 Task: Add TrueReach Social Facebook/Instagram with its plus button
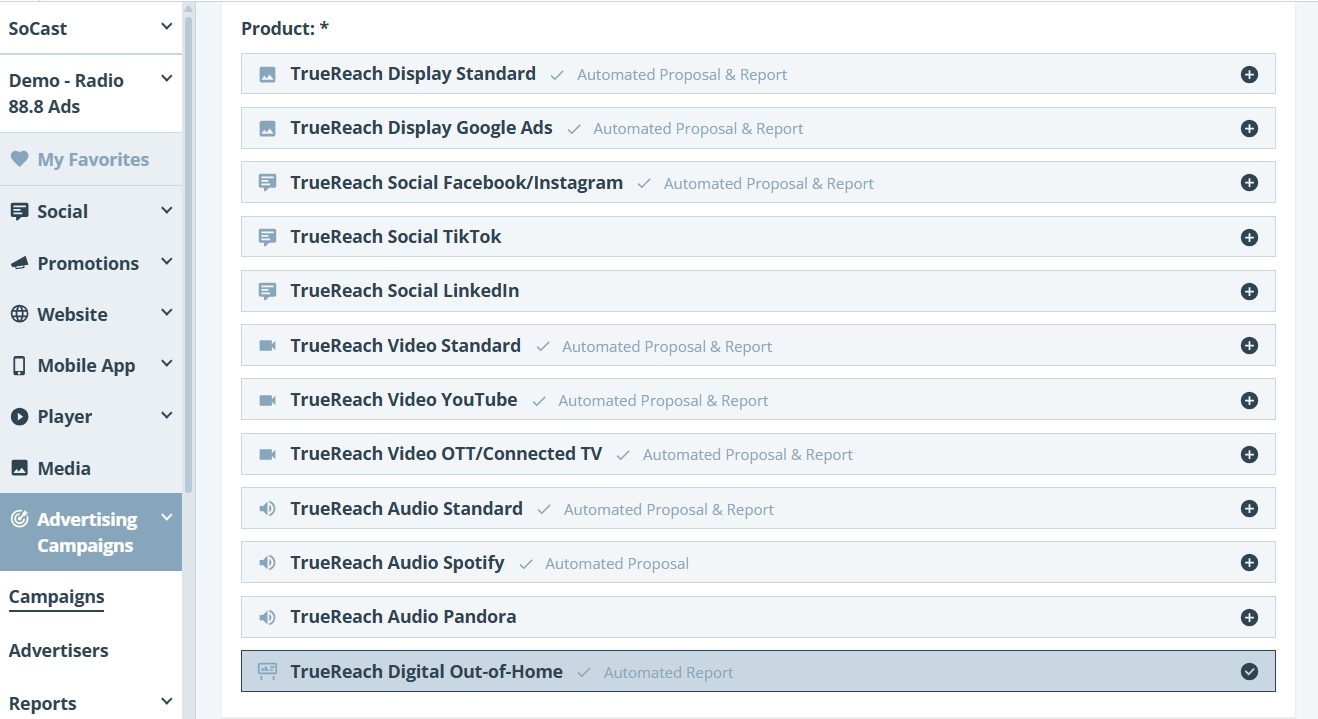pyautogui.click(x=1249, y=183)
